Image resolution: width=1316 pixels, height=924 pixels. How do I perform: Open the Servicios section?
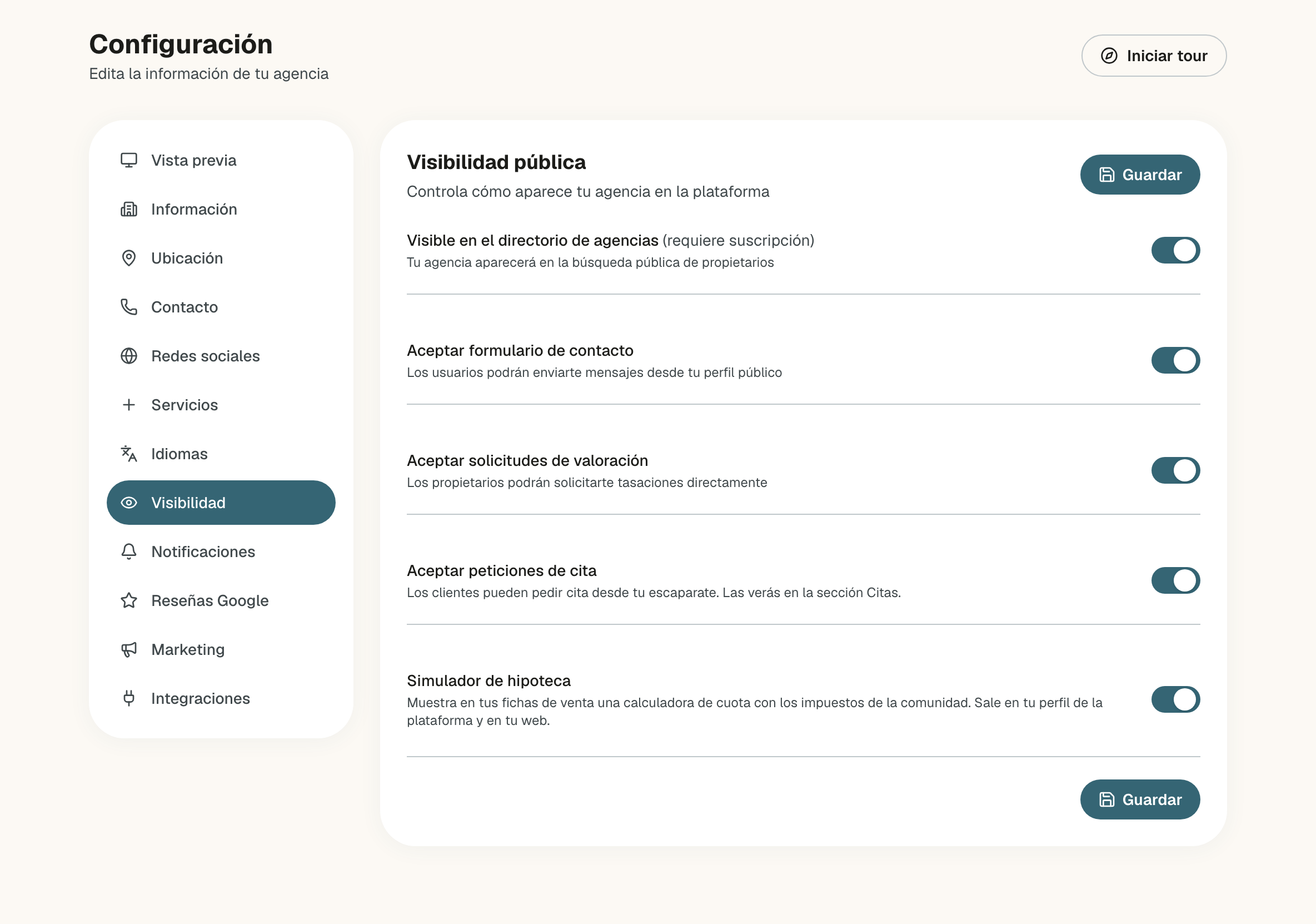click(221, 405)
